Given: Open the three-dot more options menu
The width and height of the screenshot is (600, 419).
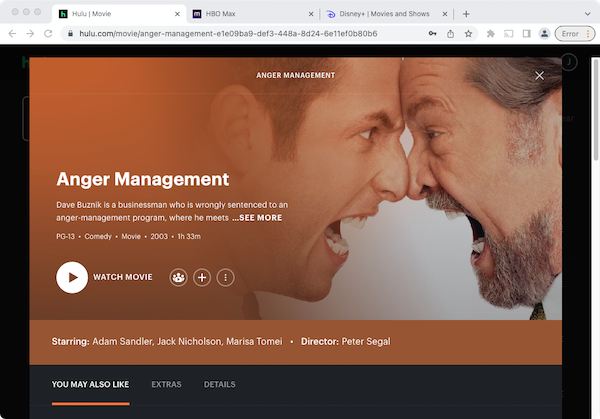Looking at the screenshot, I should click(225, 277).
